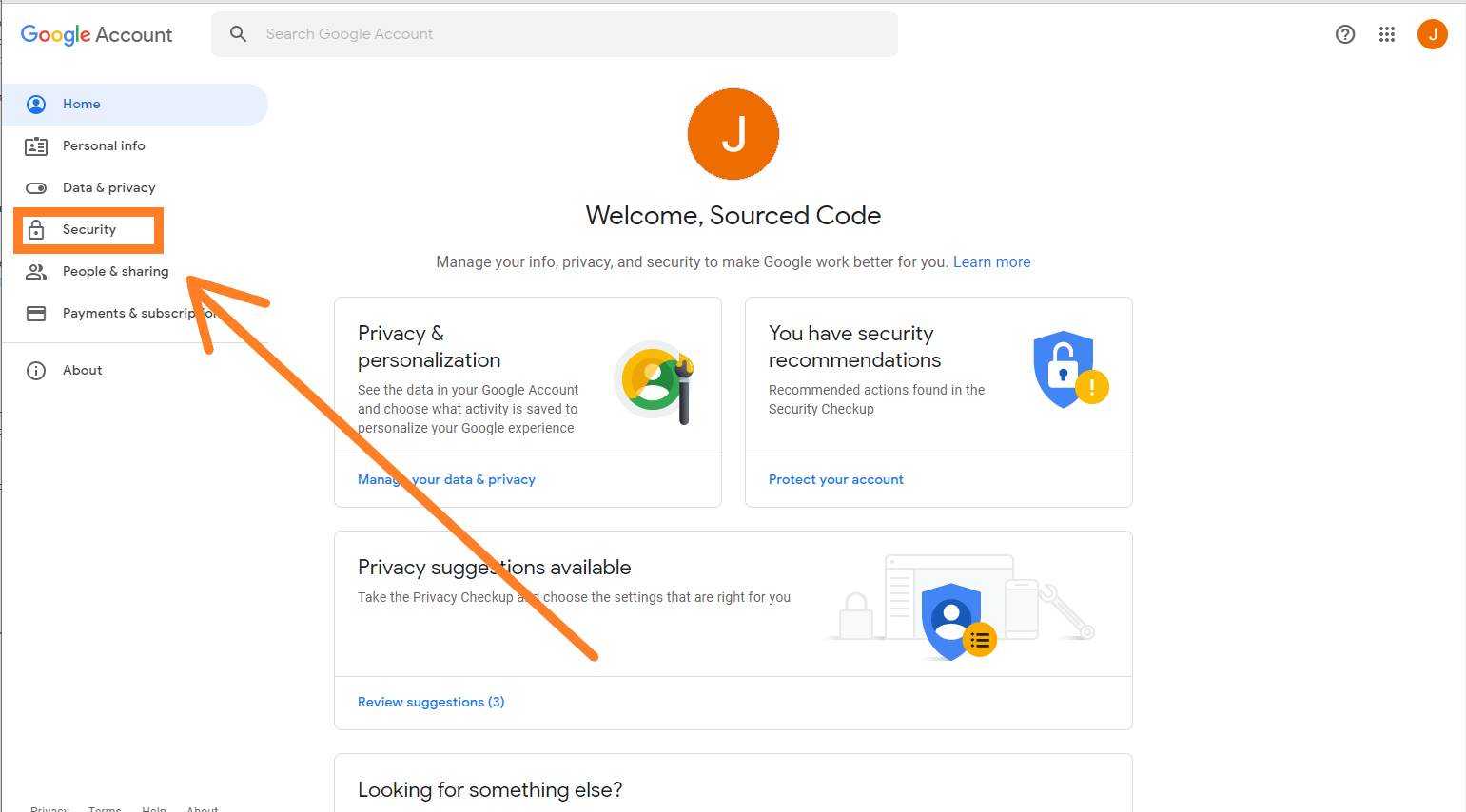Open Personal info section
Image resolution: width=1466 pixels, height=812 pixels.
click(x=104, y=146)
